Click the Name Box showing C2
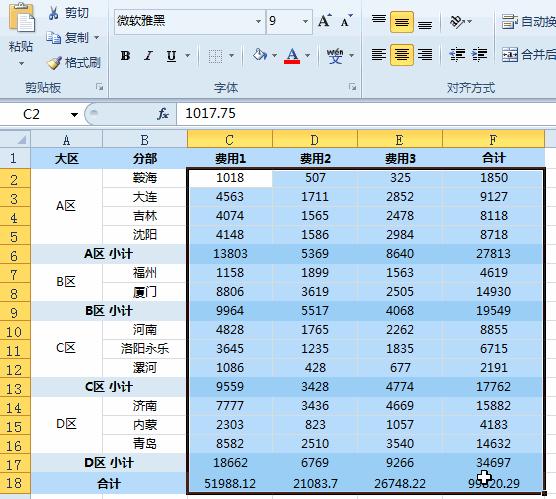This screenshot has width=556, height=499. [32, 114]
